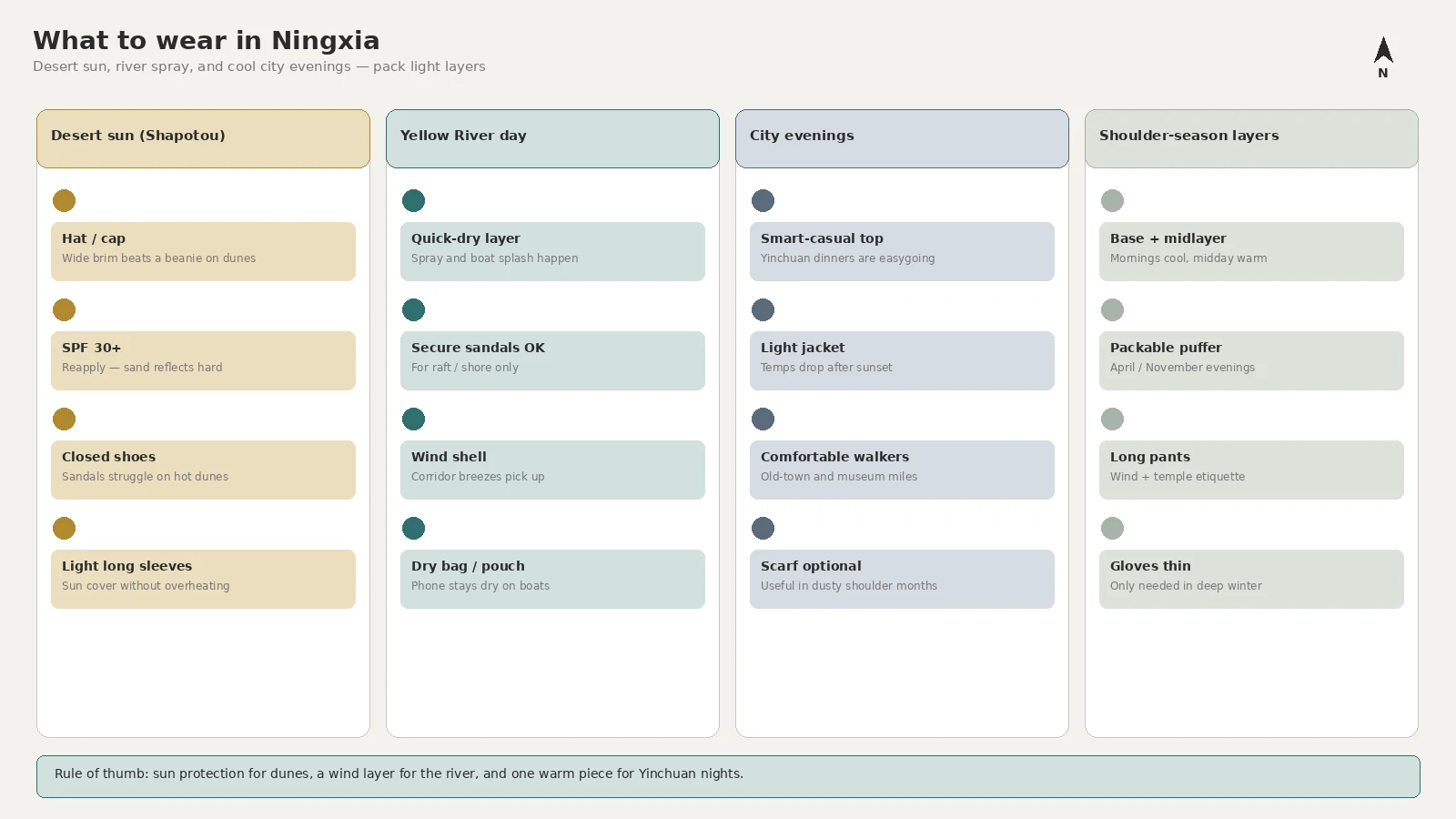Click the north arrow compass icon
The image size is (1456, 819).
(1383, 57)
